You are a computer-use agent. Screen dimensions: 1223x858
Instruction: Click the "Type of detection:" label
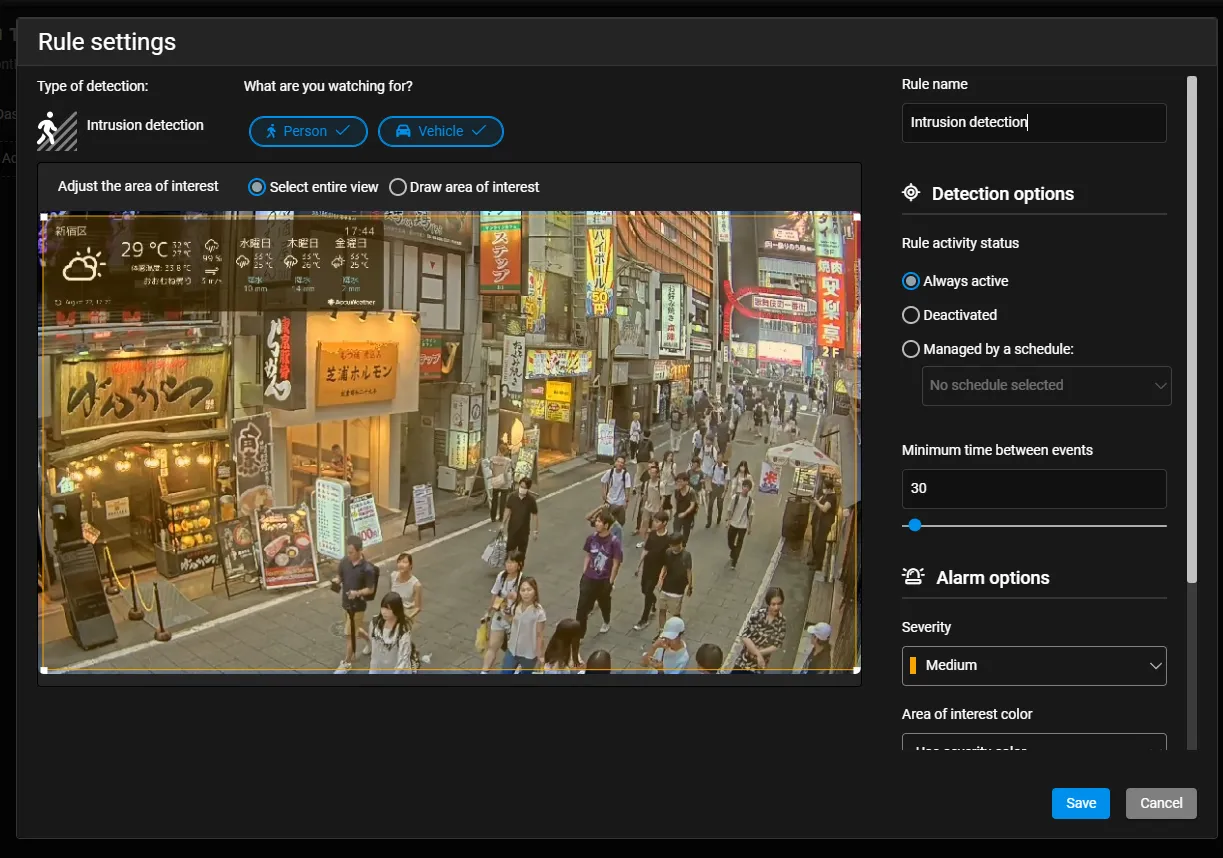click(93, 86)
